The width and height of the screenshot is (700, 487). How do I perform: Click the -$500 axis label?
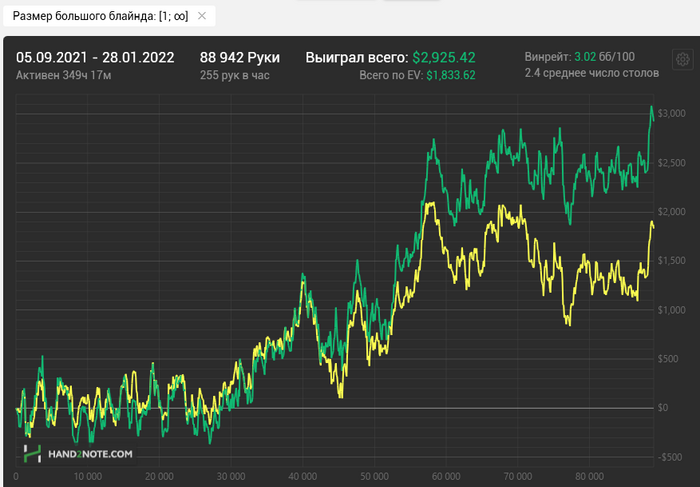point(670,457)
